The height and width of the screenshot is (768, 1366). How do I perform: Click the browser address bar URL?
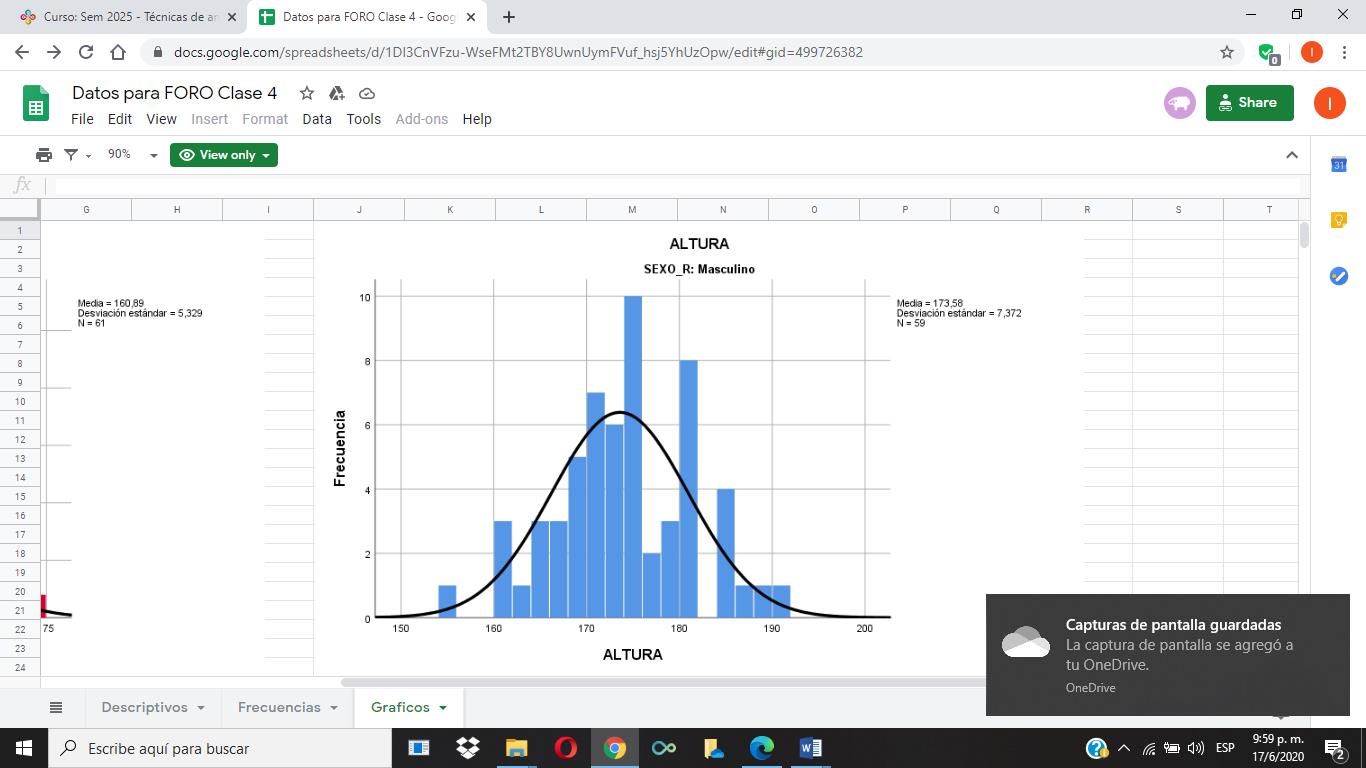coord(518,52)
